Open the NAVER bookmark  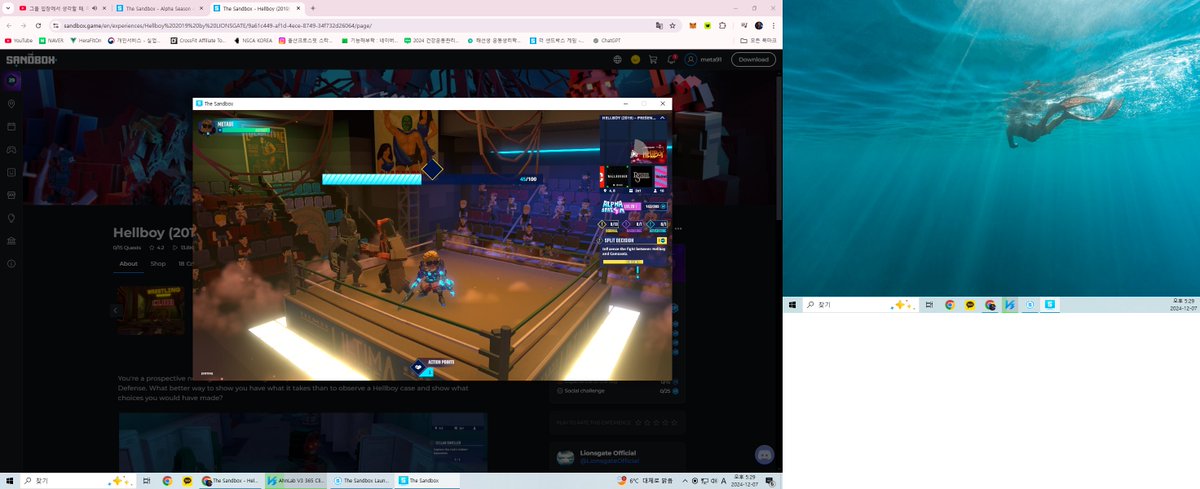(x=52, y=41)
